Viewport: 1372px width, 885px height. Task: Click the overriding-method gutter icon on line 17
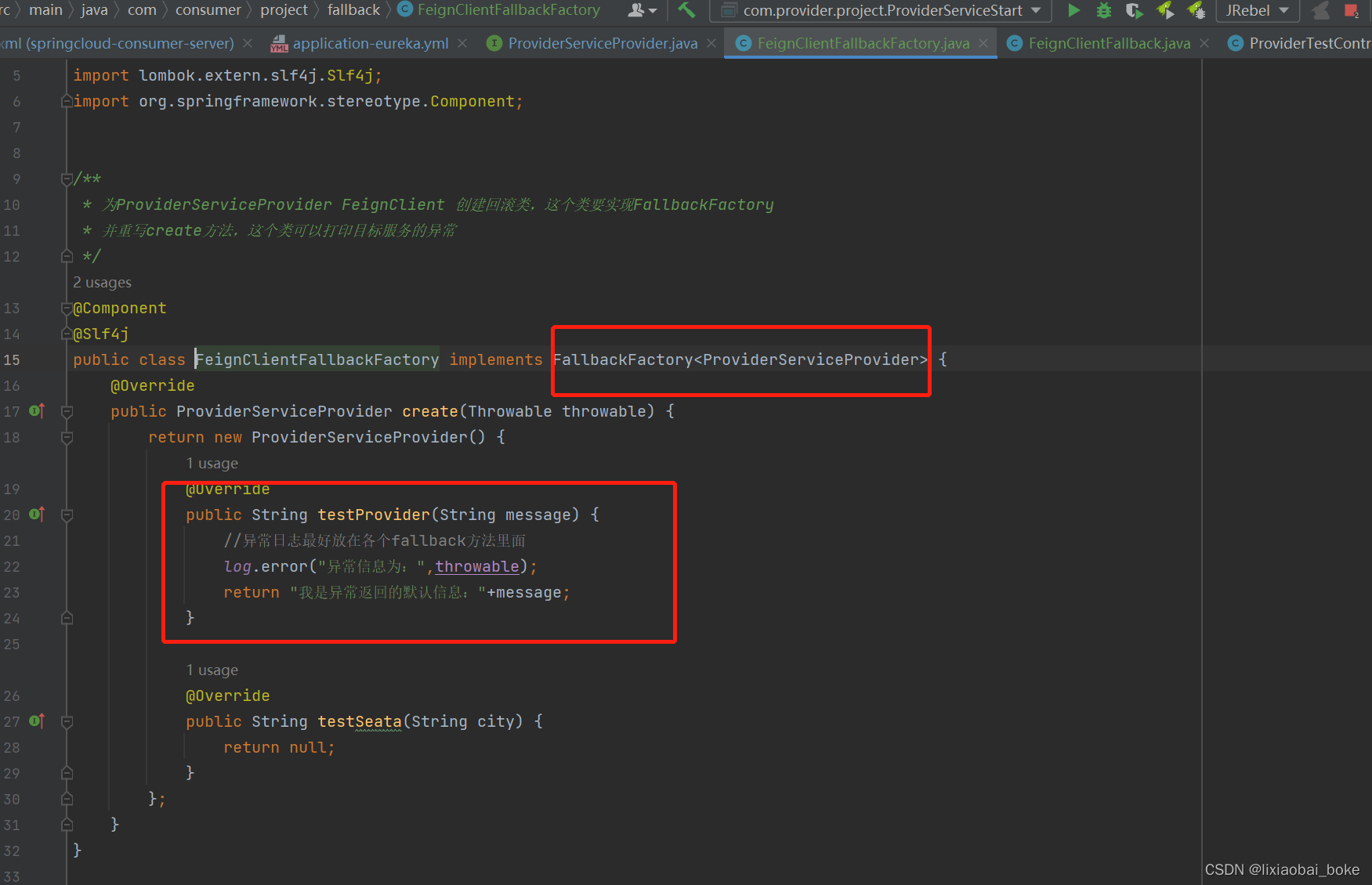click(x=36, y=410)
